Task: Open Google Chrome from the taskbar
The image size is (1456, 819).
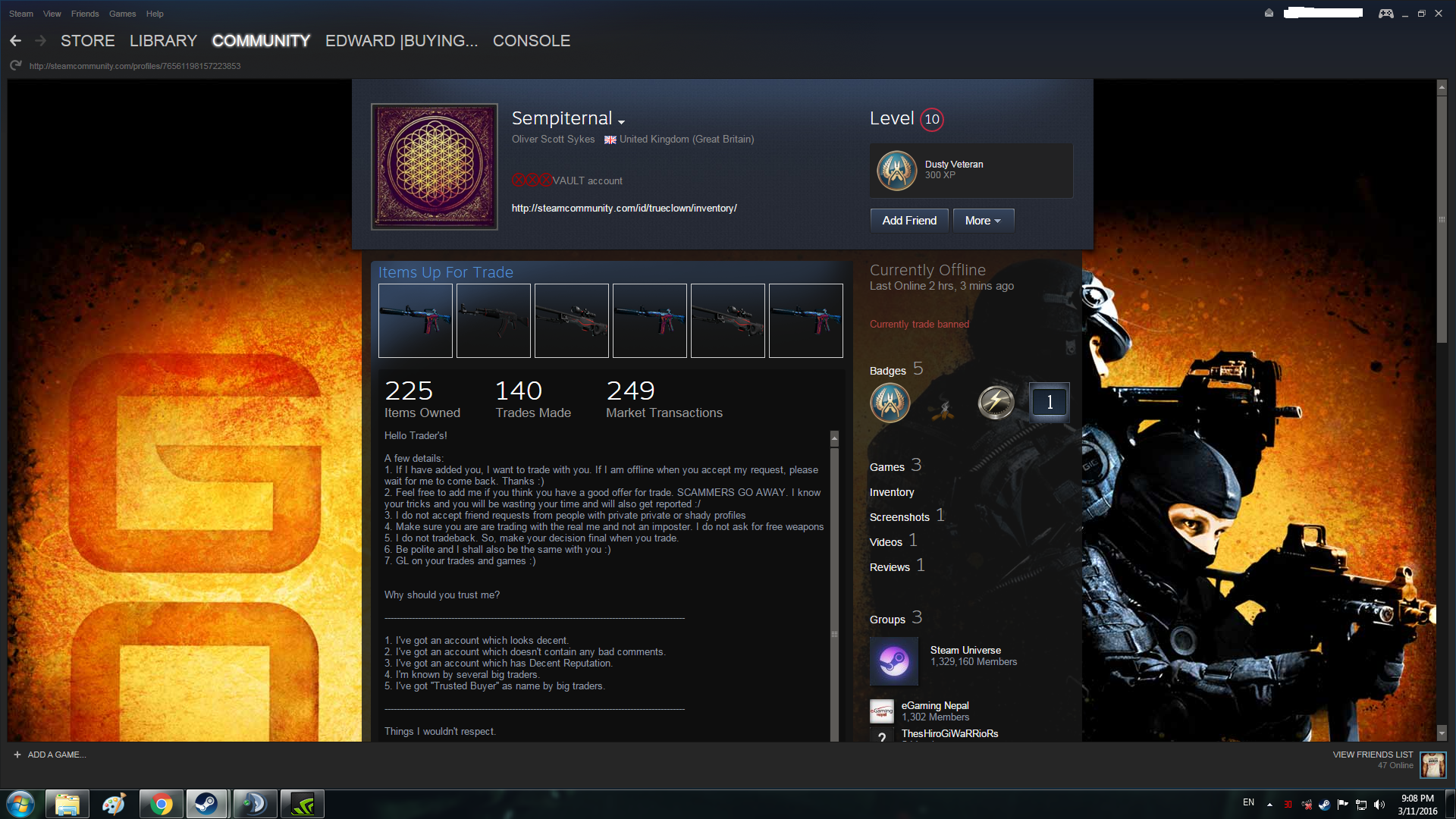Action: tap(161, 804)
